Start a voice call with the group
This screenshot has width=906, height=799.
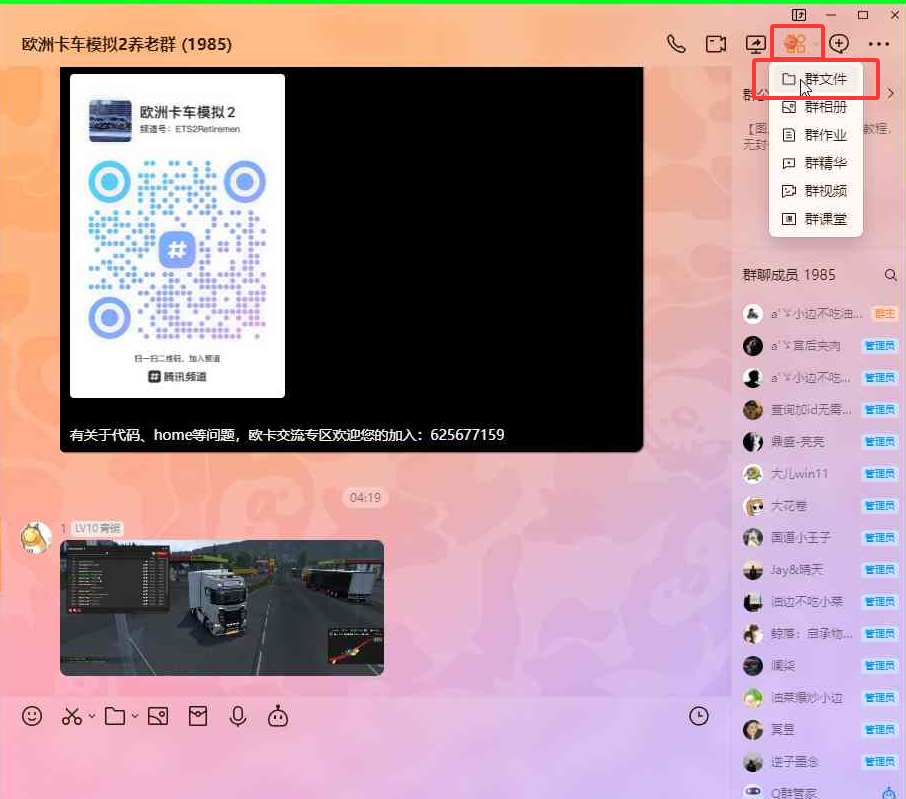(x=676, y=44)
